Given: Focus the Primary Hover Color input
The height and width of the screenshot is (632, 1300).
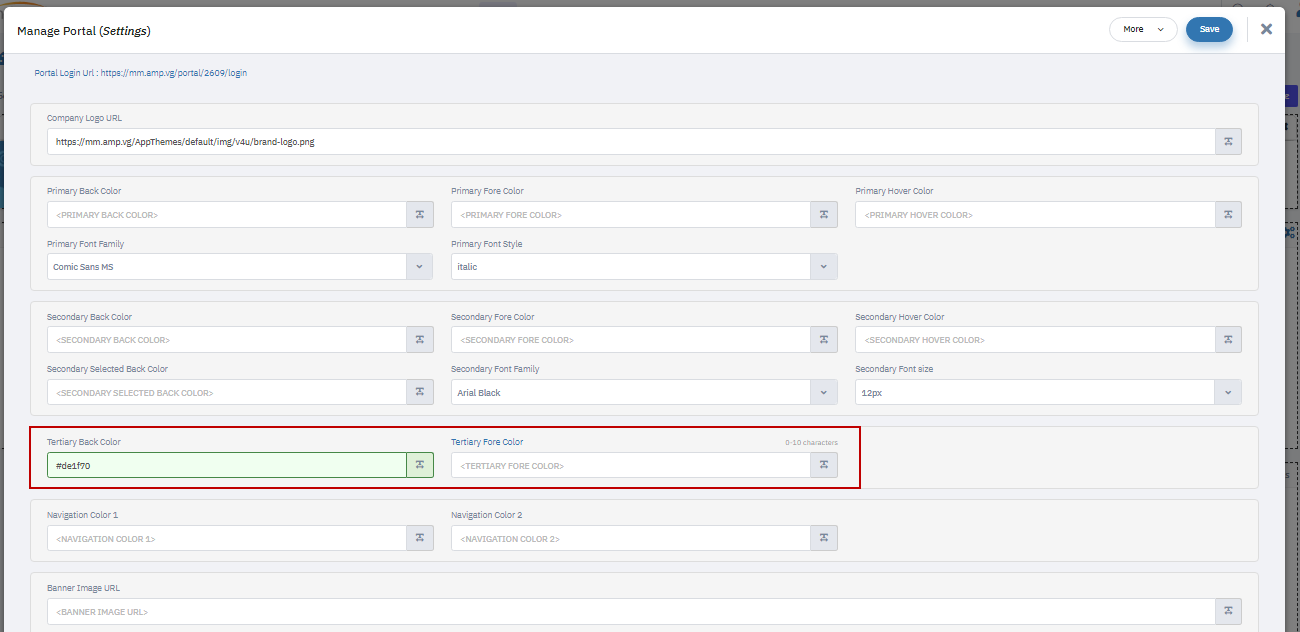Looking at the screenshot, I should coord(1035,215).
